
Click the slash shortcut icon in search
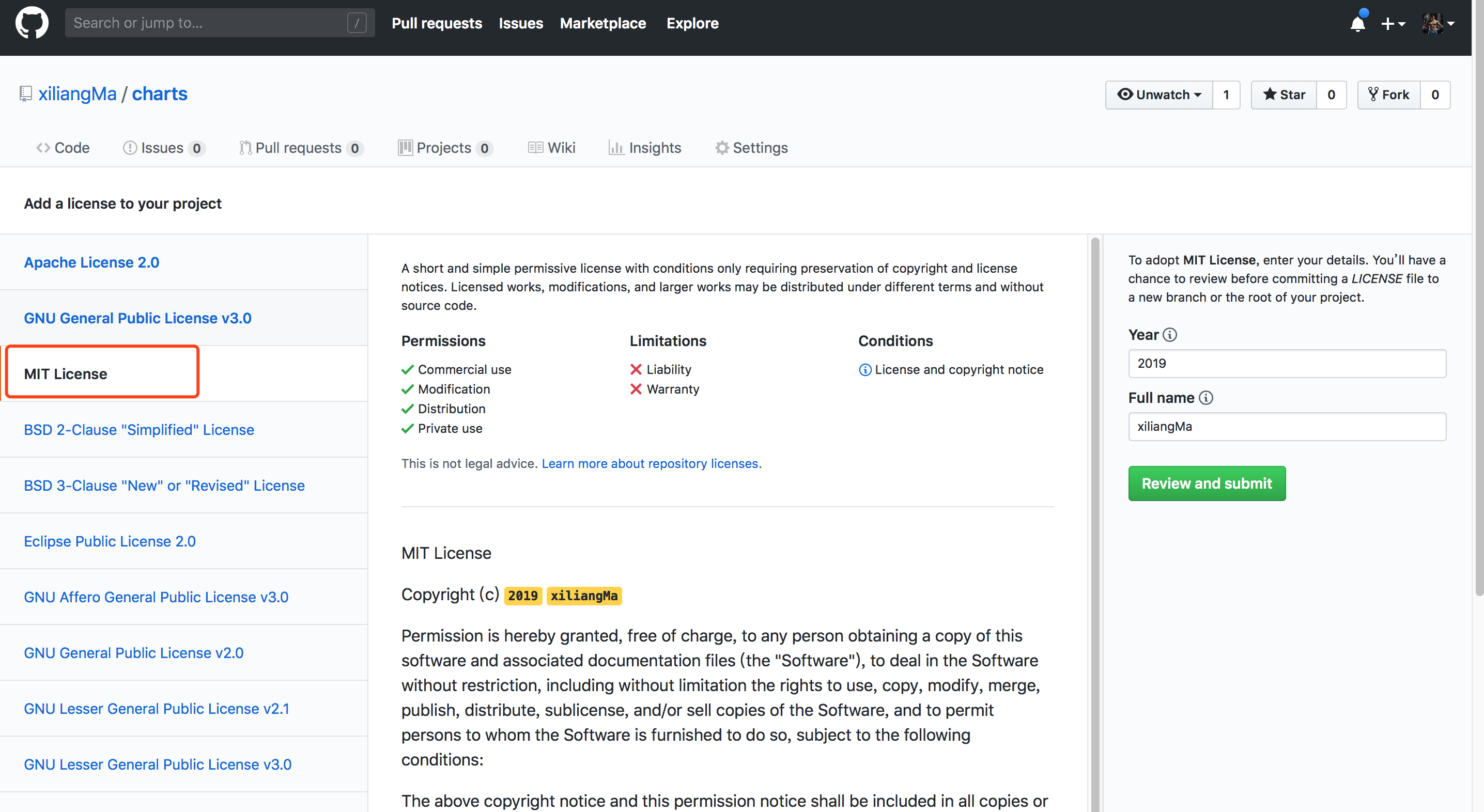pos(357,23)
